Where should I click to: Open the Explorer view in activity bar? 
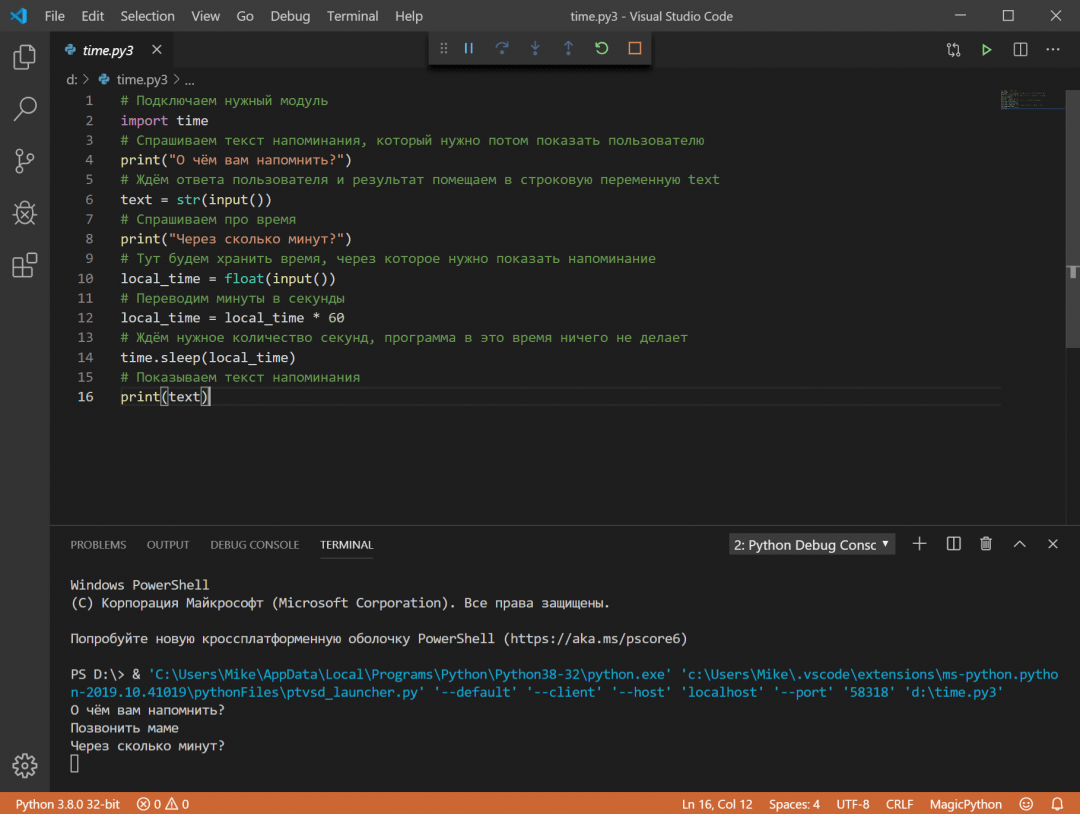tap(25, 58)
